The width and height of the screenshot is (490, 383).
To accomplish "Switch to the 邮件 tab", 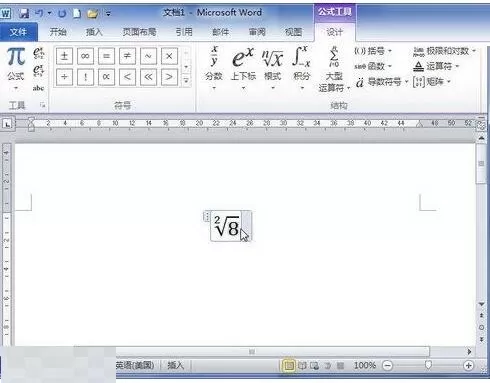I will click(x=220, y=32).
